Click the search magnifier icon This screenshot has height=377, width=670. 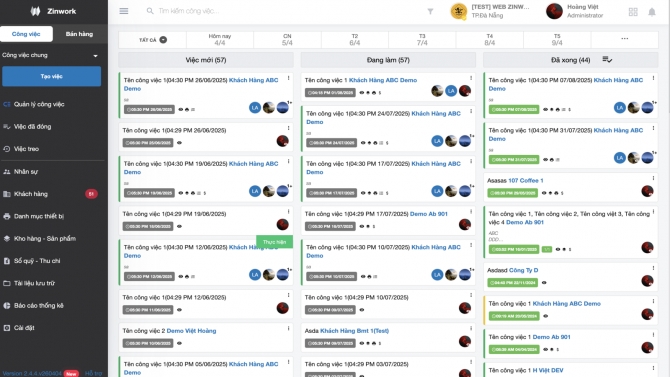click(x=150, y=11)
